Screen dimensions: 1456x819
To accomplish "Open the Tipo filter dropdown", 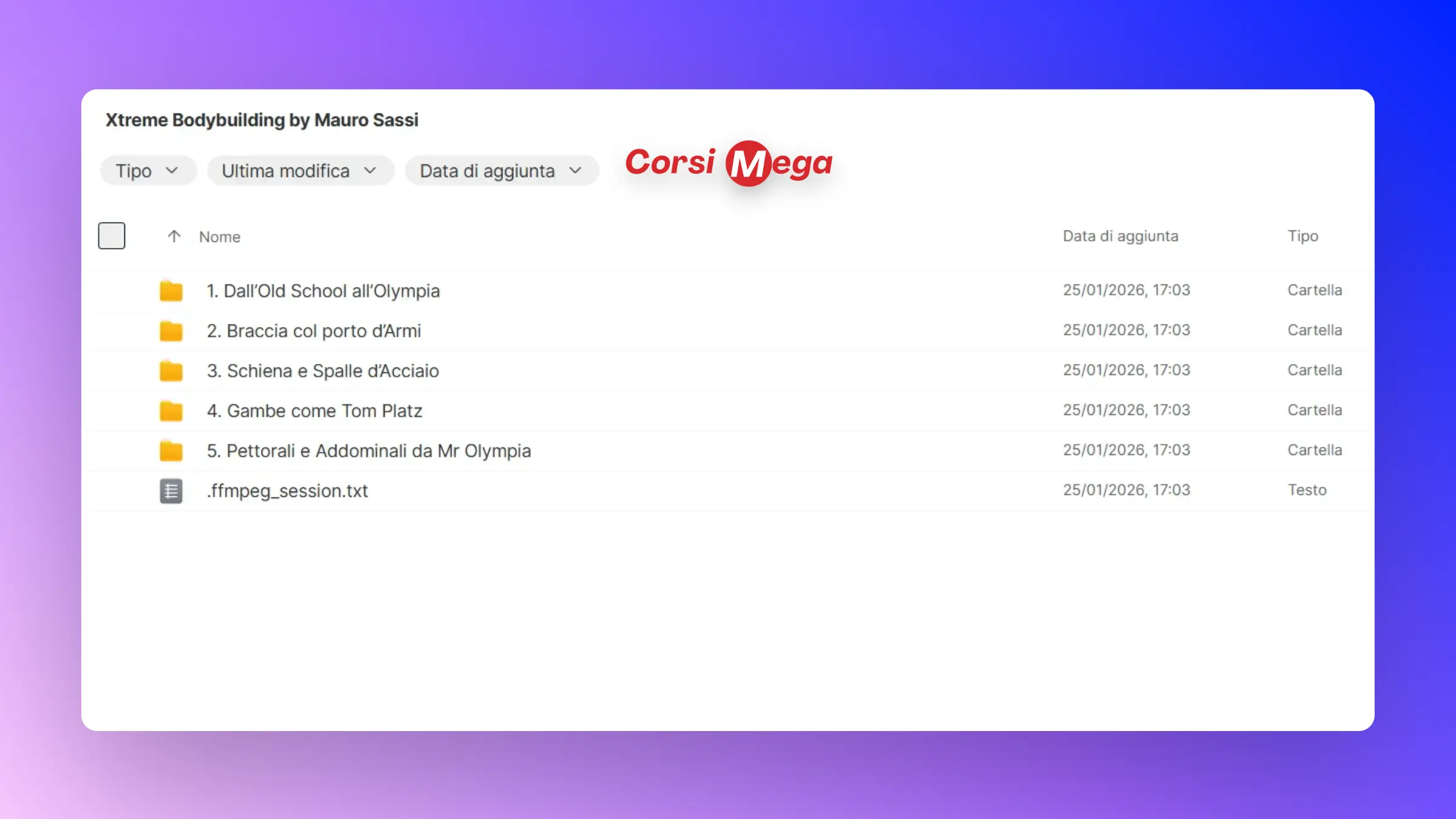I will [147, 171].
